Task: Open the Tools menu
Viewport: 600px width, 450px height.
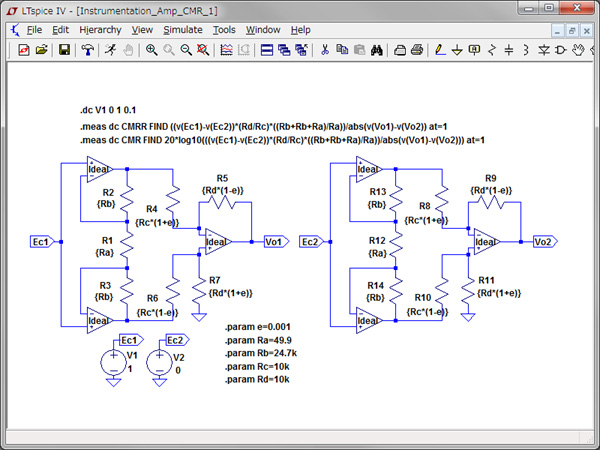Action: (x=224, y=30)
